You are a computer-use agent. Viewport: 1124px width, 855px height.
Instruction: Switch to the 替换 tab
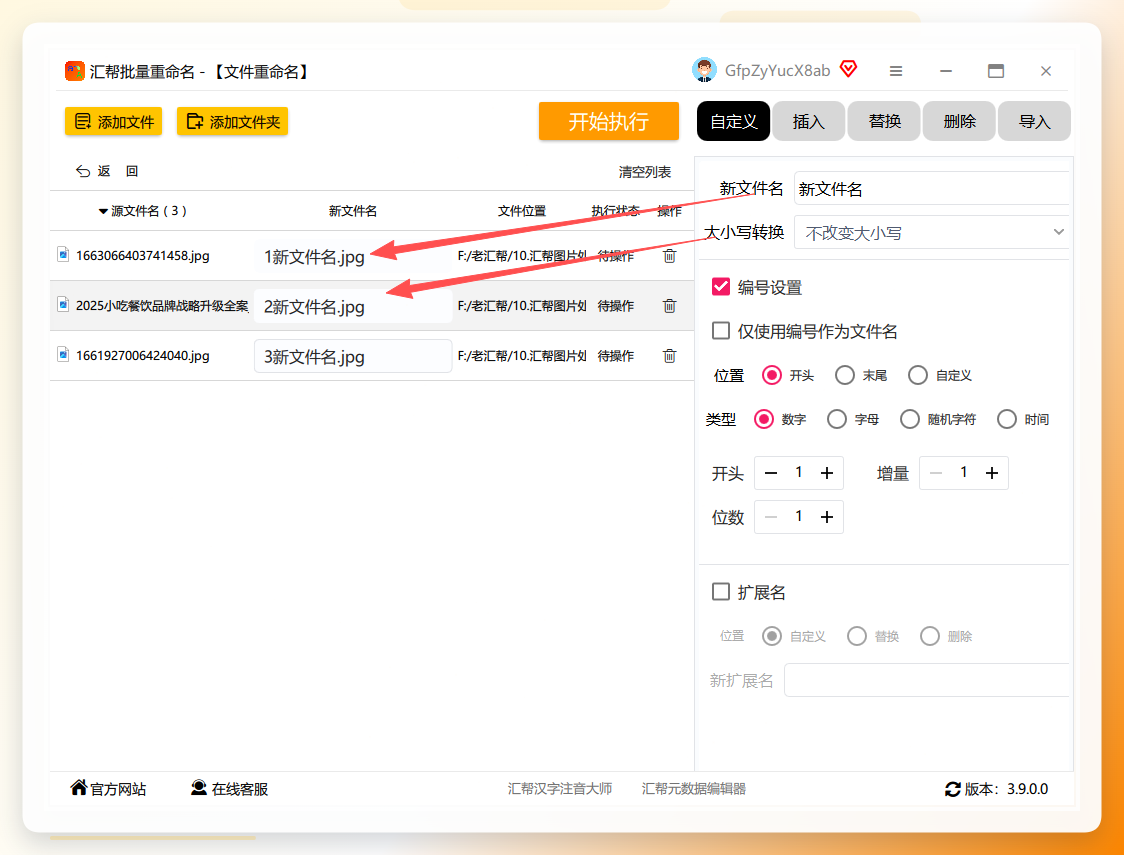point(884,121)
